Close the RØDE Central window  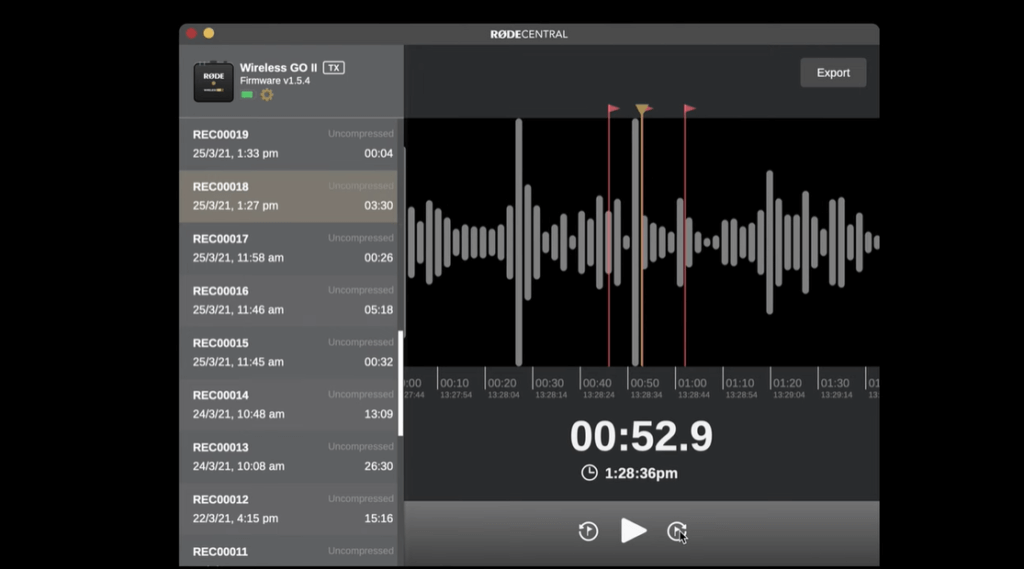(191, 33)
